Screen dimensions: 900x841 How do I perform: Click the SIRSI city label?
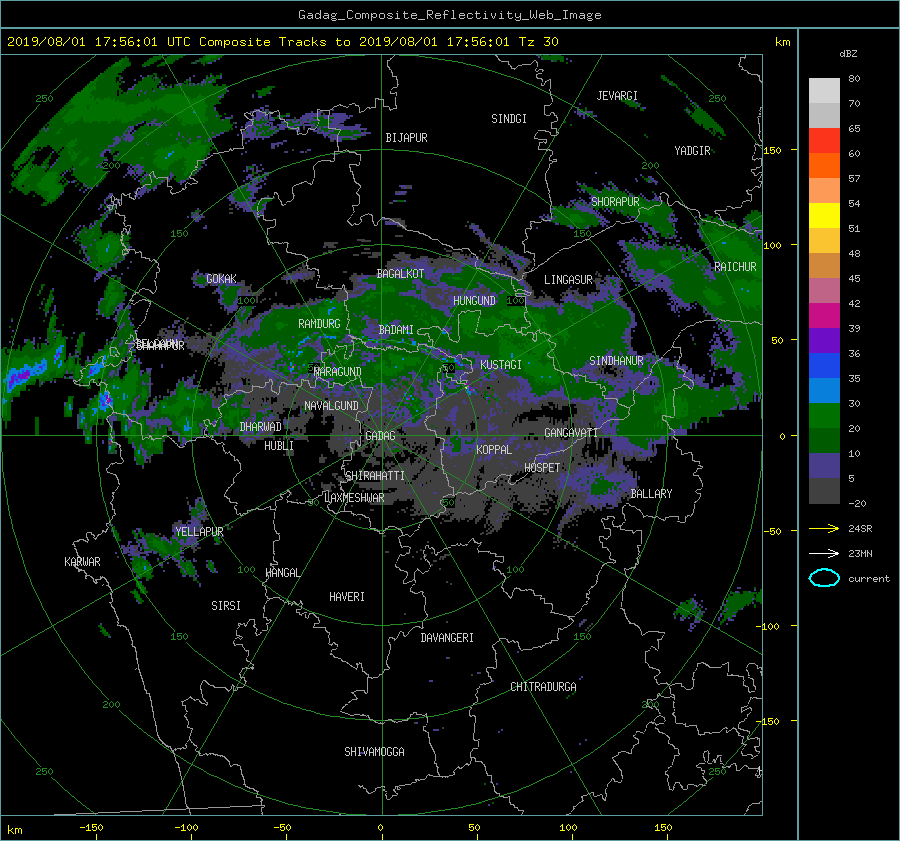pyautogui.click(x=226, y=606)
